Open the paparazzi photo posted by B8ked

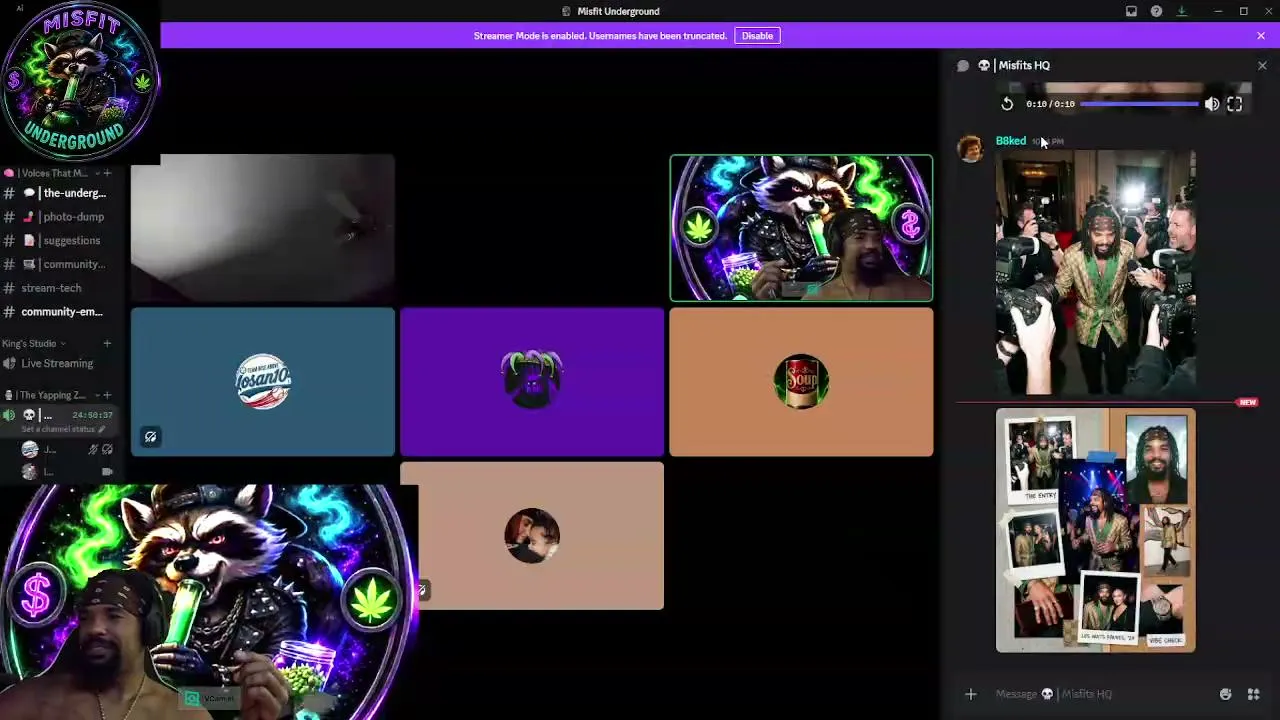(x=1096, y=272)
